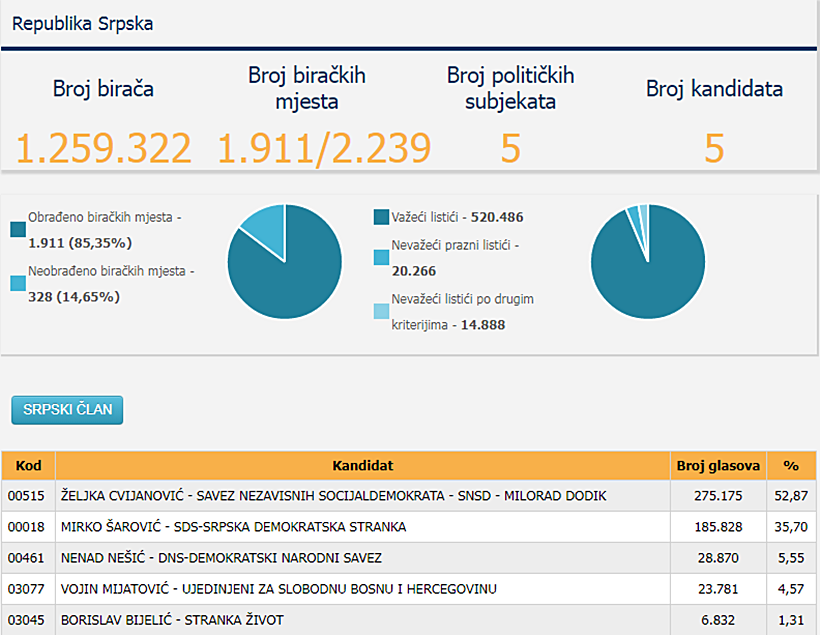Select the Broj glasova column header
Viewport: 820px width, 635px height.
(x=718, y=466)
